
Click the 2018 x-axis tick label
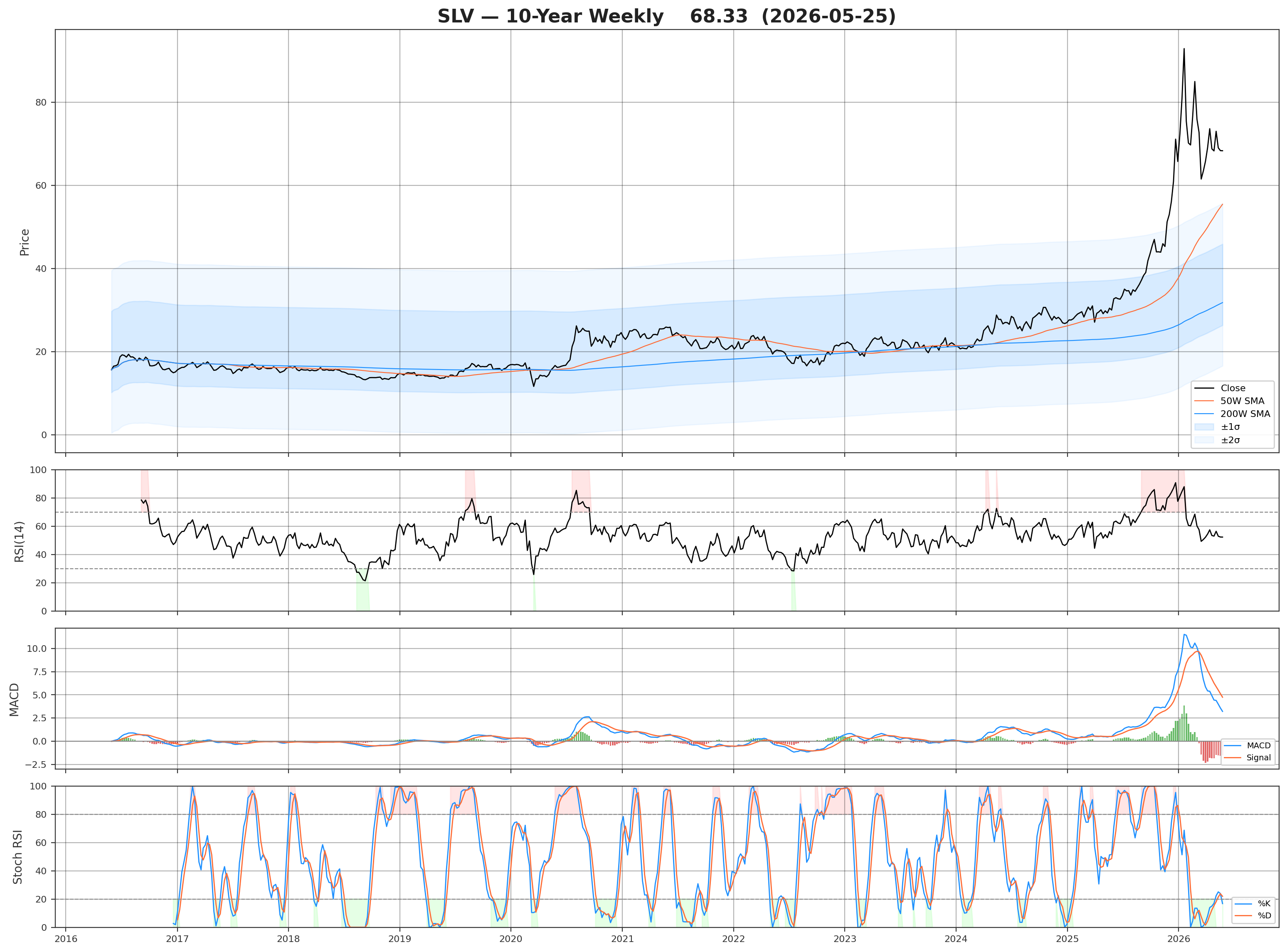click(x=288, y=940)
